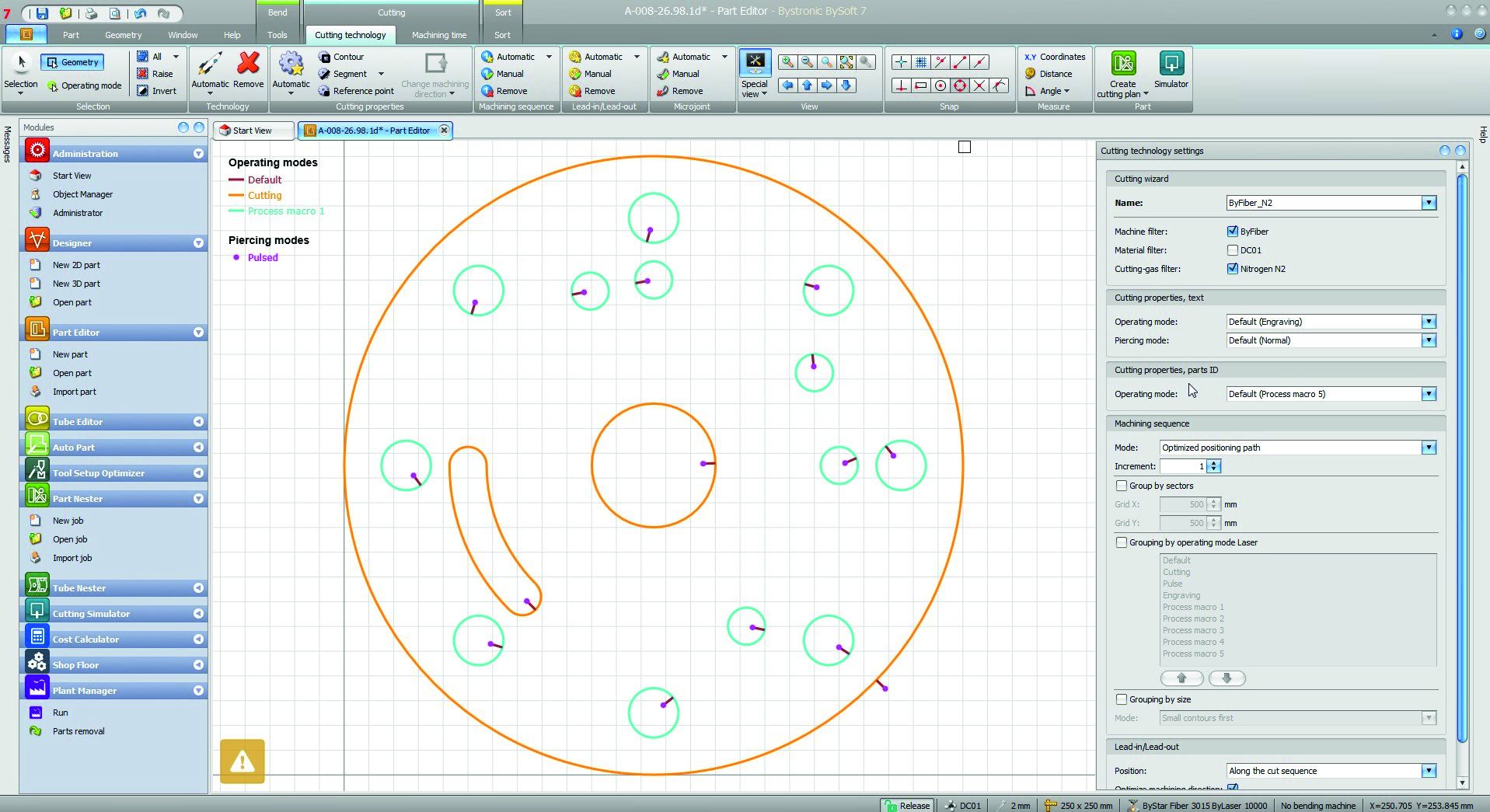Click Automatic technology wand icon
The height and width of the screenshot is (812, 1490).
click(210, 64)
